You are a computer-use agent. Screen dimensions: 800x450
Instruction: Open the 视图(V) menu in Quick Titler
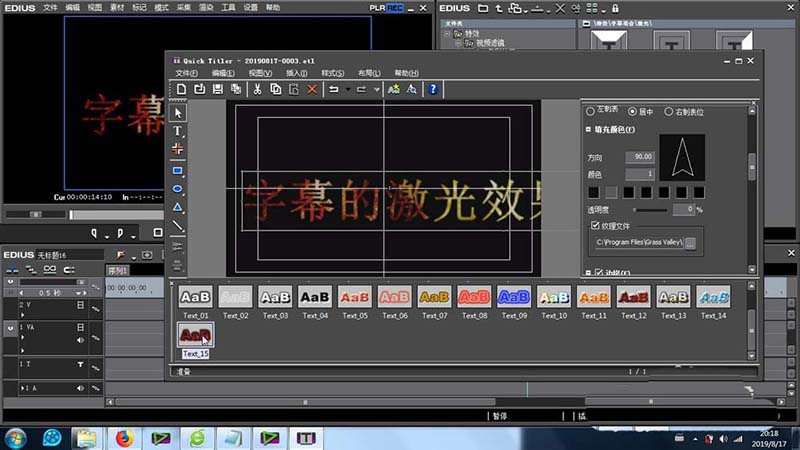tap(260, 73)
